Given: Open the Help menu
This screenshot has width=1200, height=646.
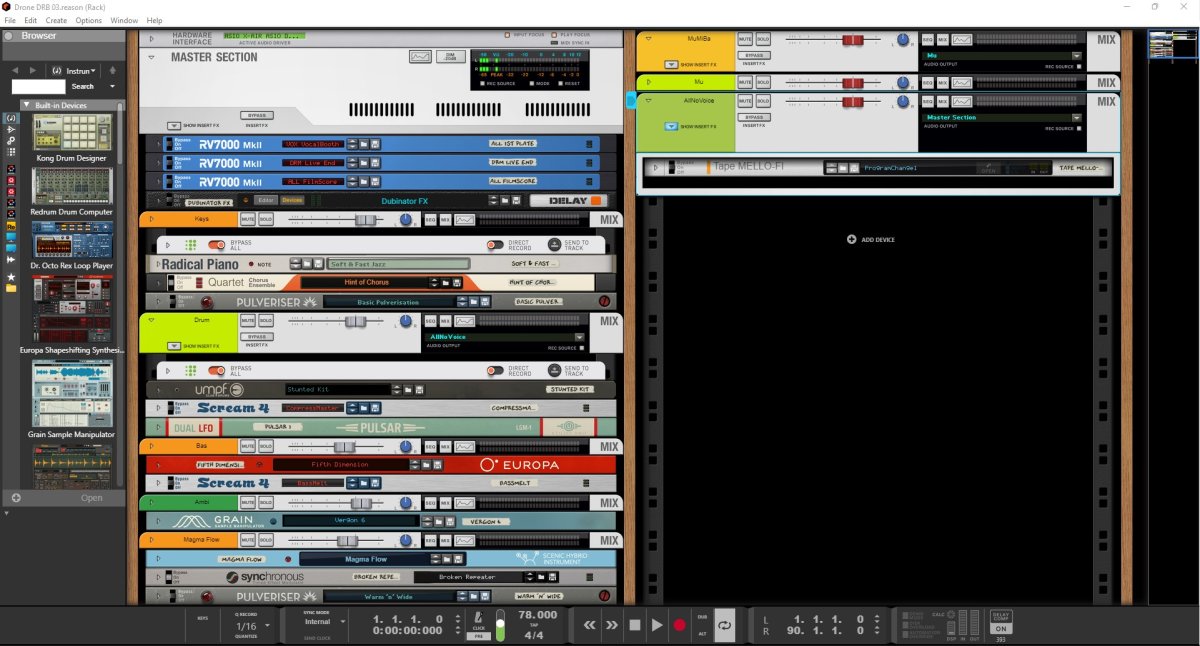Looking at the screenshot, I should pos(154,20).
